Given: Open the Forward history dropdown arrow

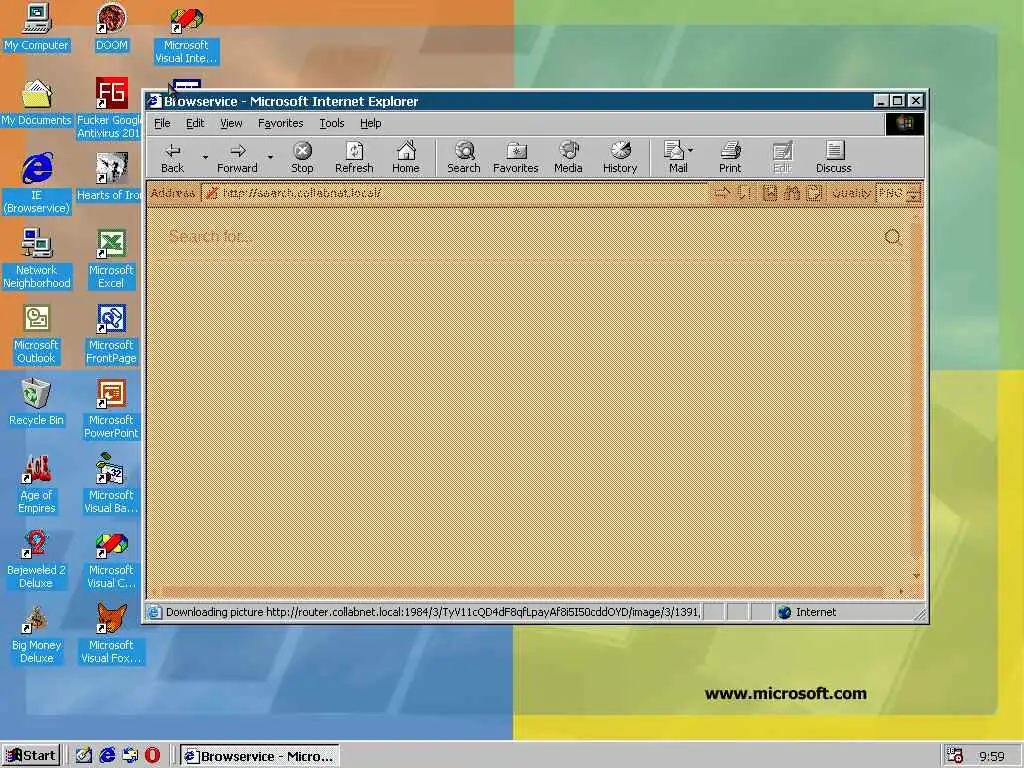Looking at the screenshot, I should [x=270, y=157].
